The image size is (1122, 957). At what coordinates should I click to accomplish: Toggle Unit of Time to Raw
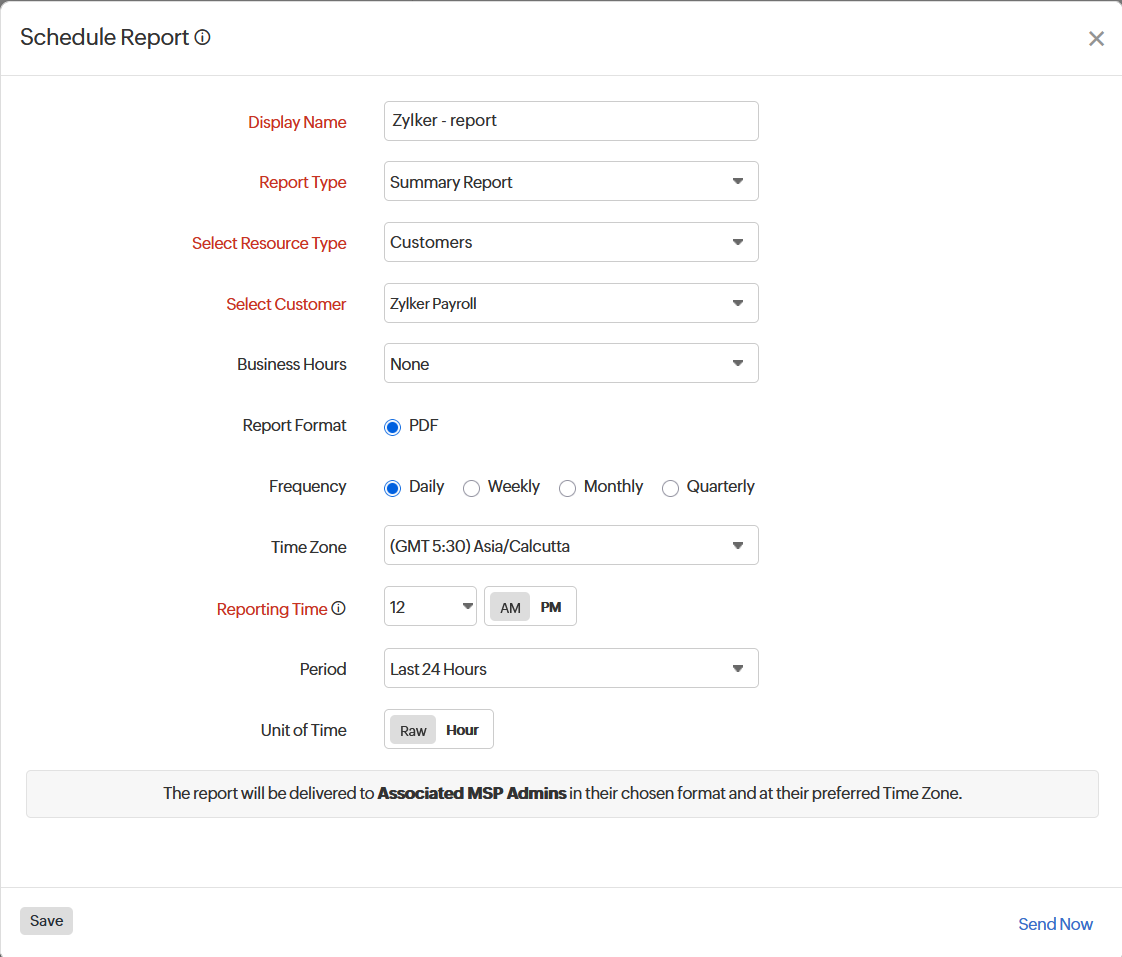[413, 730]
